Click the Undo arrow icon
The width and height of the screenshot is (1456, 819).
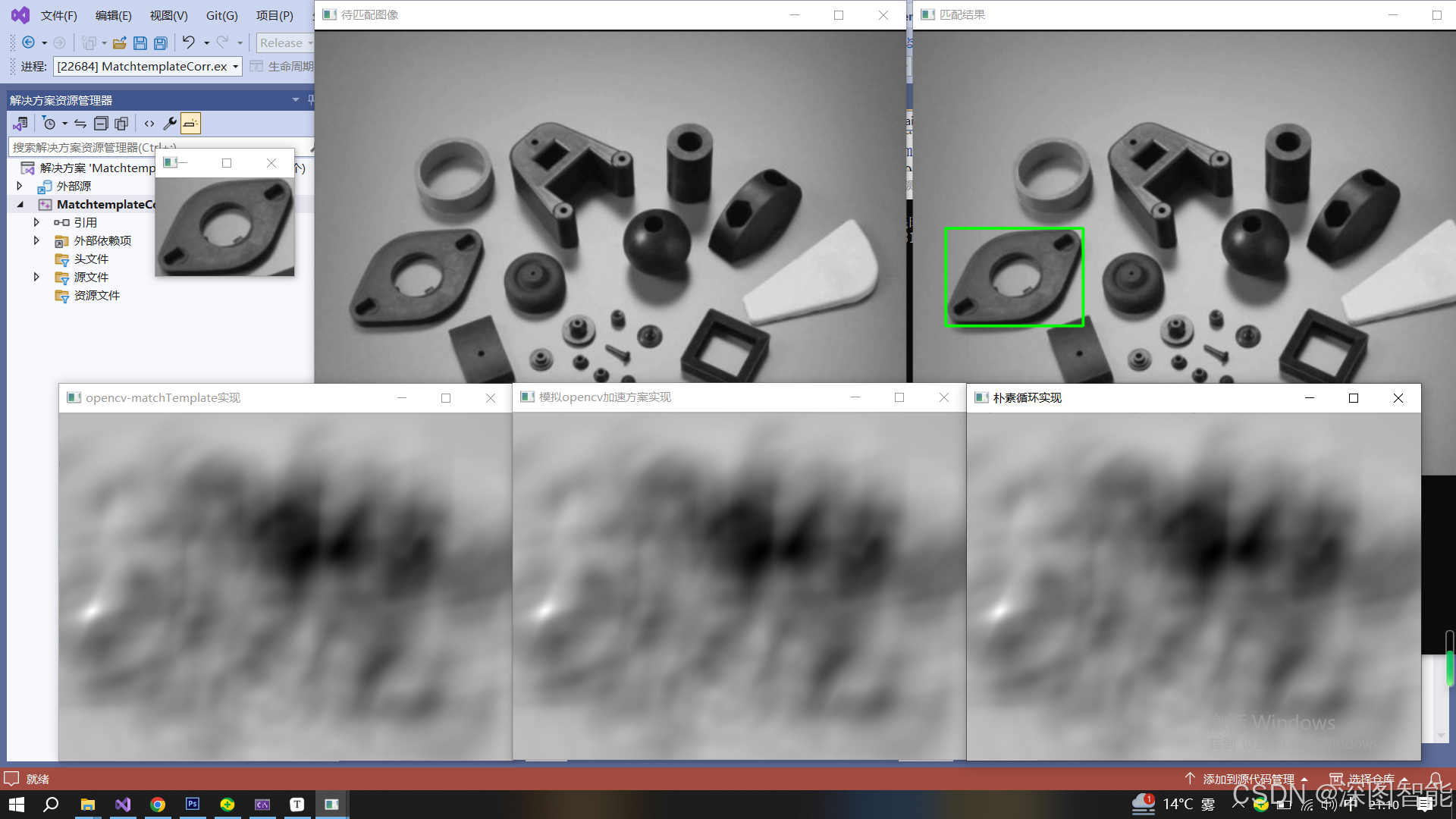[x=189, y=42]
